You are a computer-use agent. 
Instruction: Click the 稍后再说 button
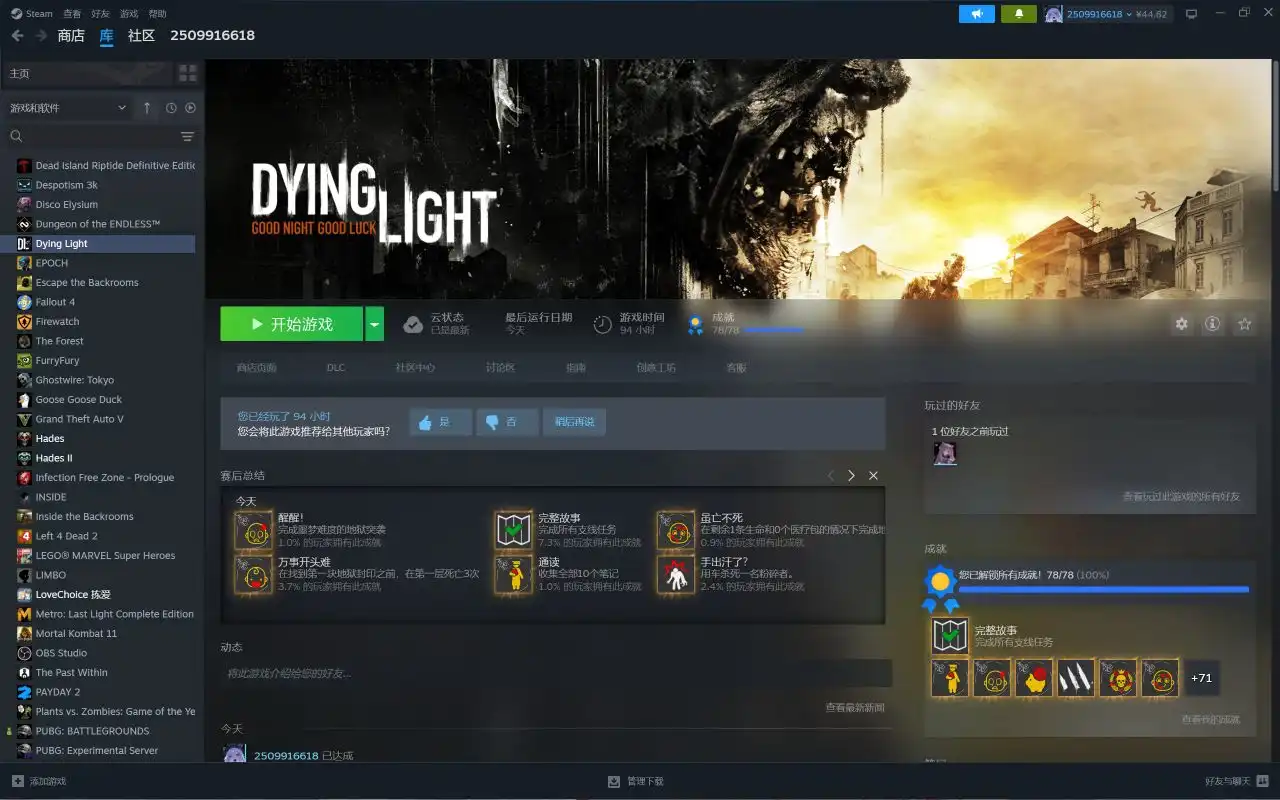pos(574,422)
